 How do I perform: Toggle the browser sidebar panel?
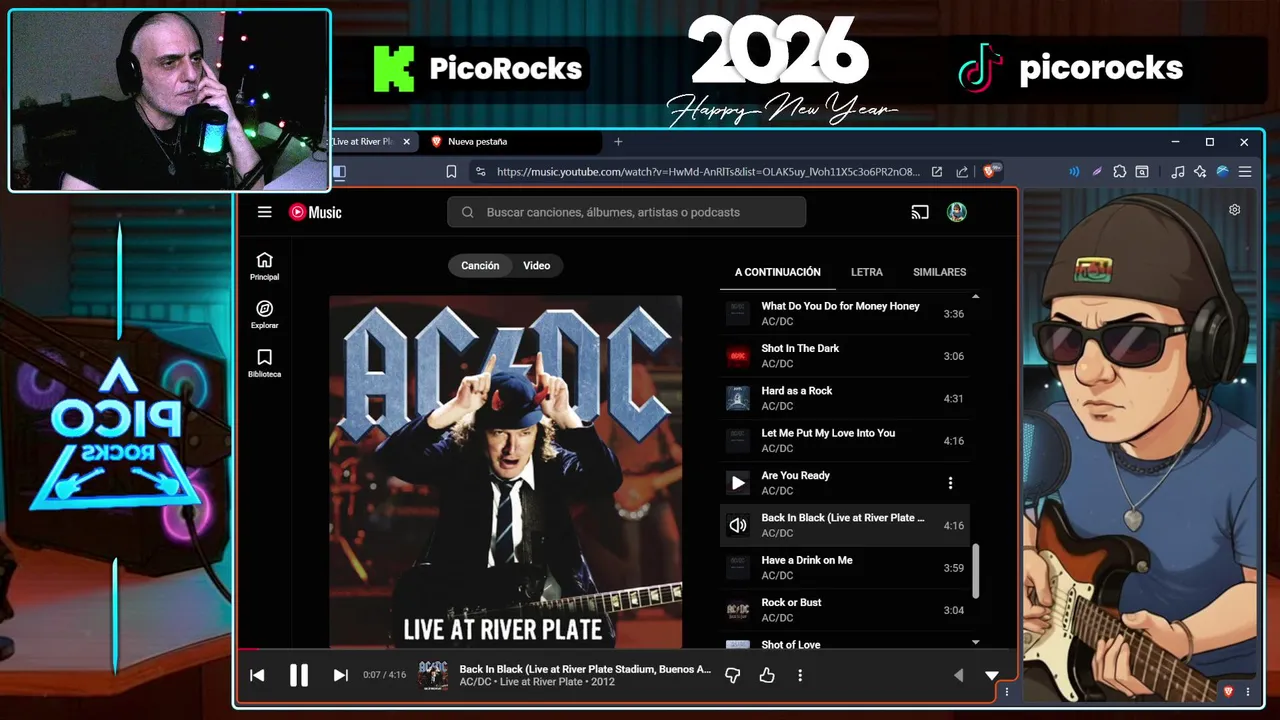click(x=339, y=172)
